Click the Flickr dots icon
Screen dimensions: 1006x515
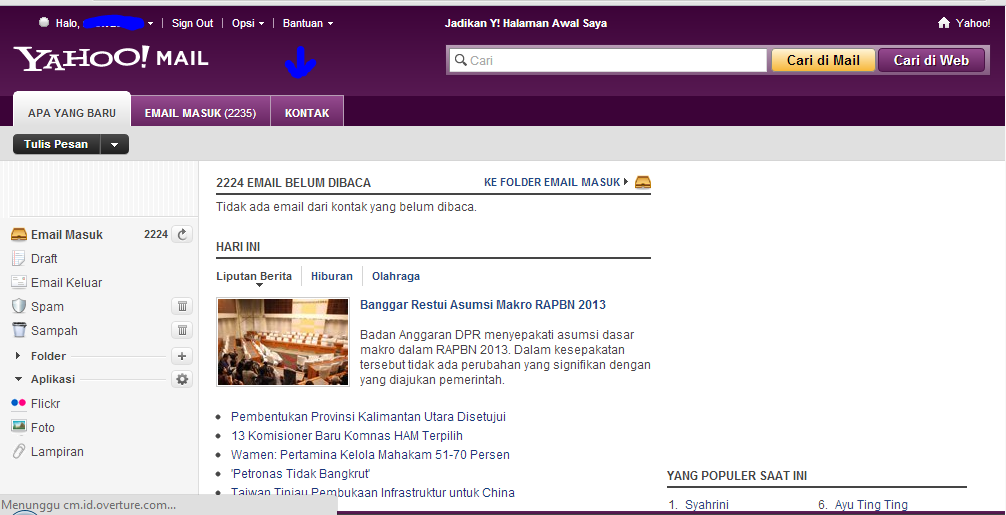(19, 403)
